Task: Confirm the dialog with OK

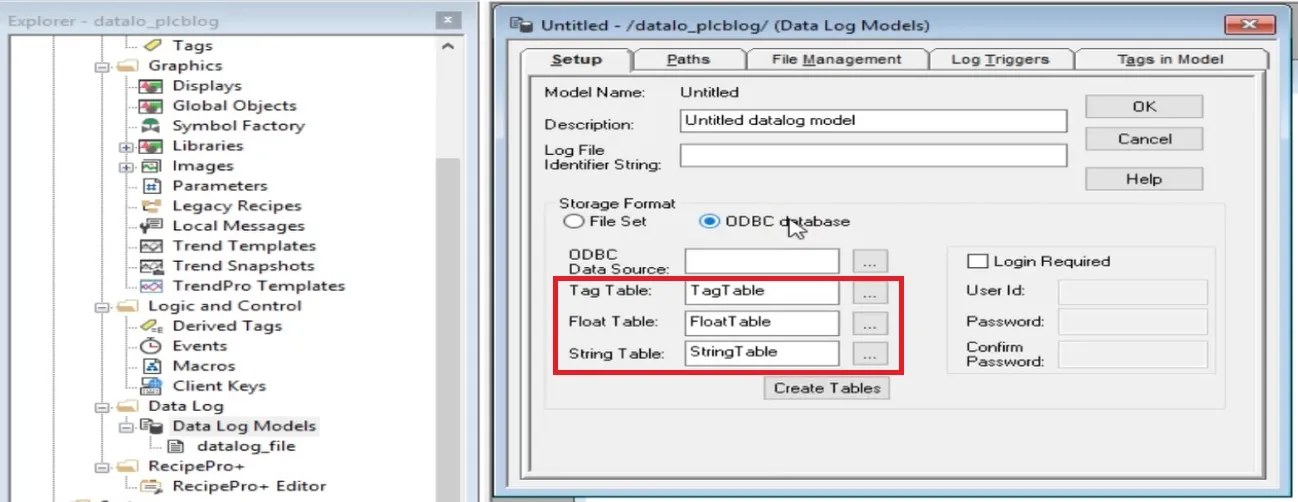Action: tap(1144, 107)
